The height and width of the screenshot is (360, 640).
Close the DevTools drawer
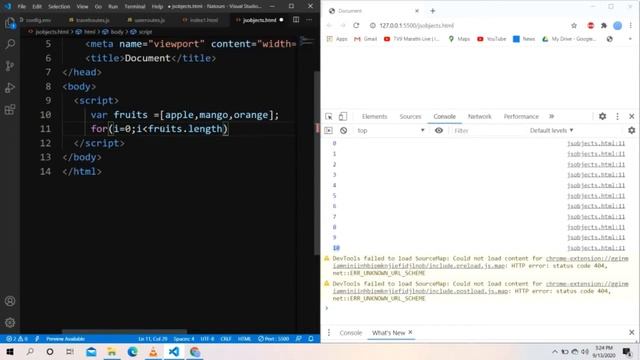tap(631, 333)
